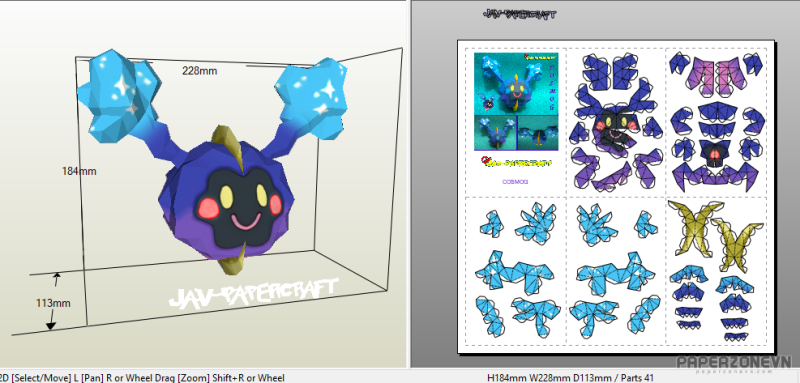Select the yellow X-shaped pattern piece at far right

[737, 244]
